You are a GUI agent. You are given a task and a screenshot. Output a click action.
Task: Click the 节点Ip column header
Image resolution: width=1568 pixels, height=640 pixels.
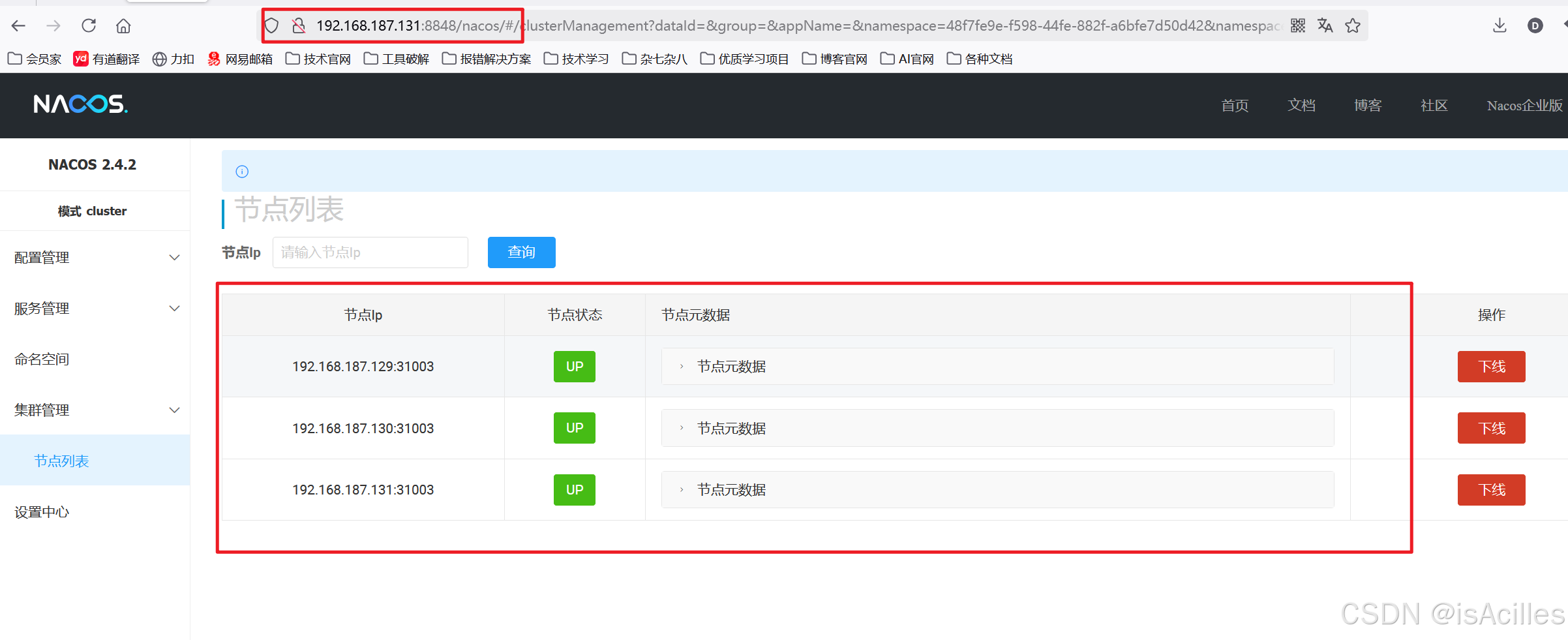click(x=363, y=315)
